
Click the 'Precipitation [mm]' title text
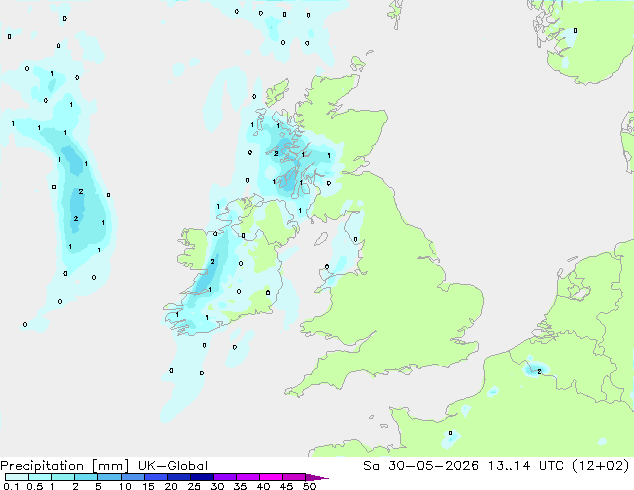tap(65, 466)
